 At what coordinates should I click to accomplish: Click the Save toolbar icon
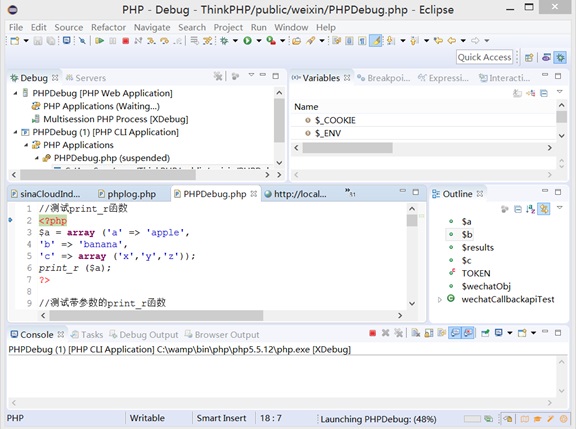38,41
